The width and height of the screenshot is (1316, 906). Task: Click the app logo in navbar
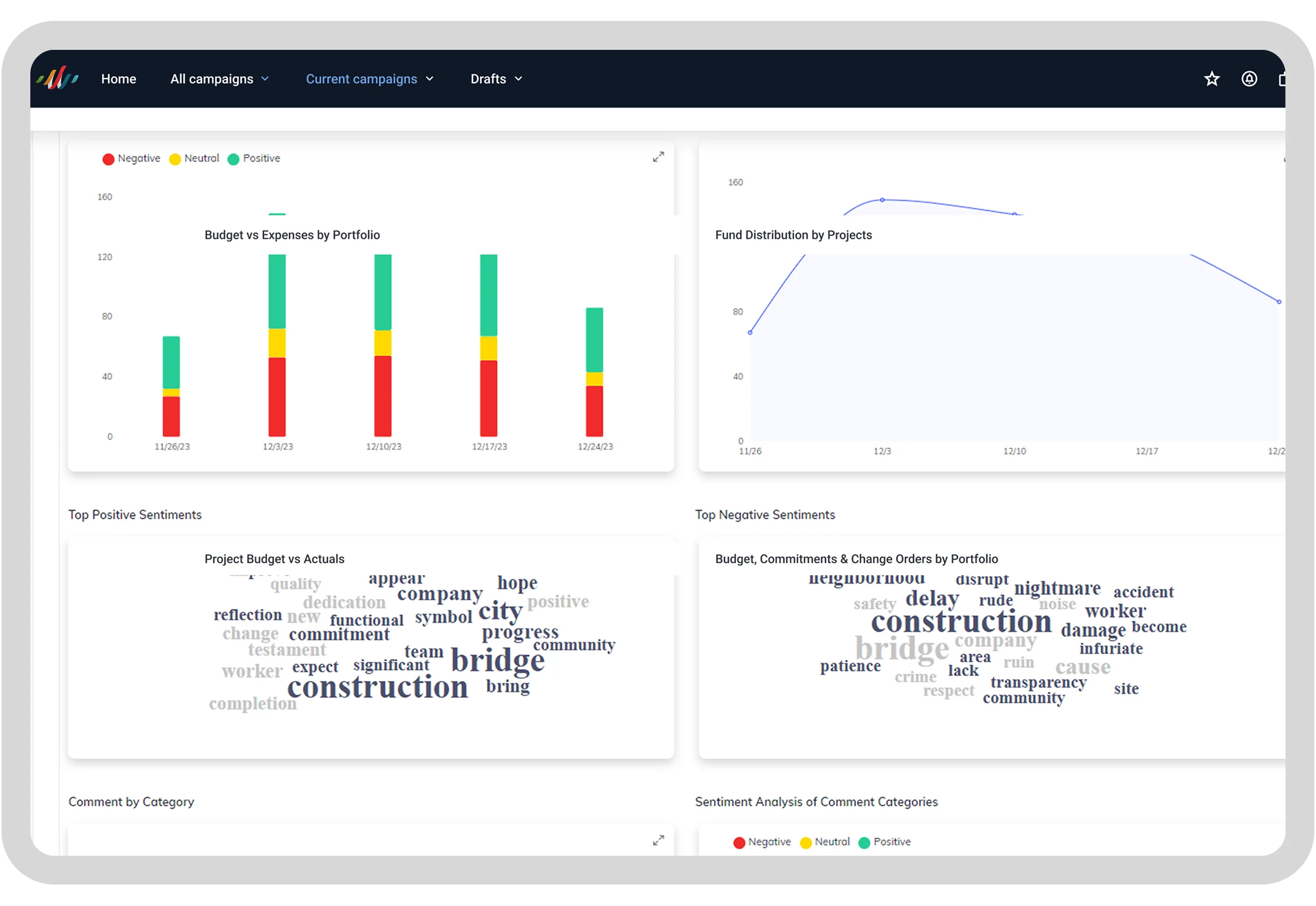click(58, 78)
